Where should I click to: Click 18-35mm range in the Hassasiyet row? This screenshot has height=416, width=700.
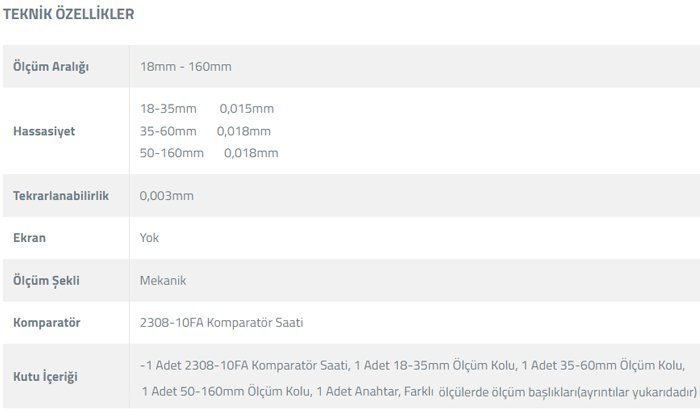(169, 109)
